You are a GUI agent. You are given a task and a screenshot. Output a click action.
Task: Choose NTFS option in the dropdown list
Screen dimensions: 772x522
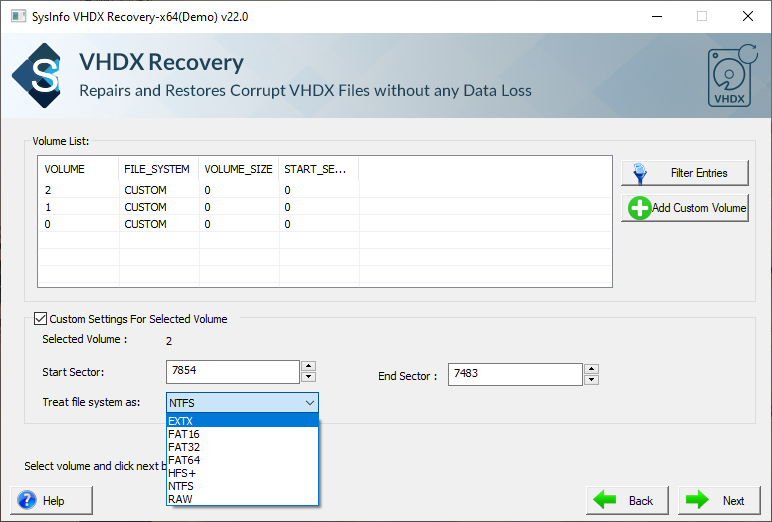tap(242, 486)
